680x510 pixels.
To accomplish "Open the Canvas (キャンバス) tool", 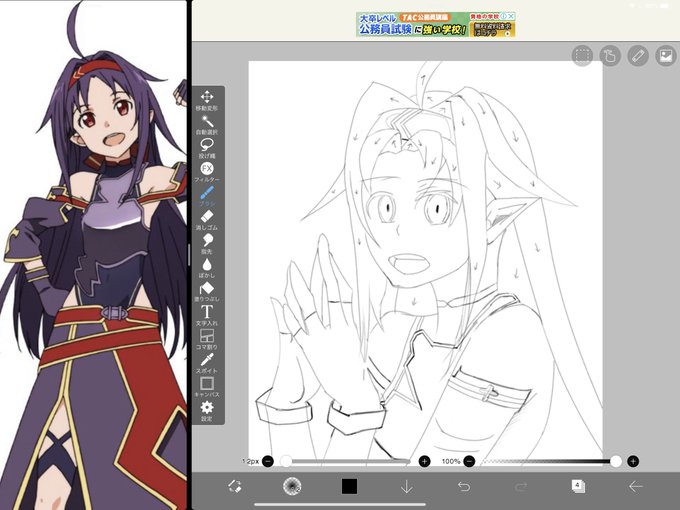I will coord(207,387).
